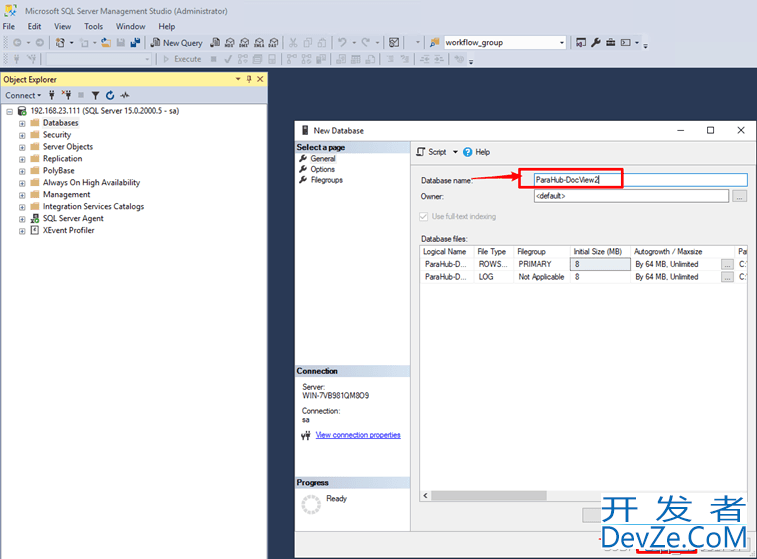Open the View menu
The height and width of the screenshot is (559, 757).
(62, 27)
